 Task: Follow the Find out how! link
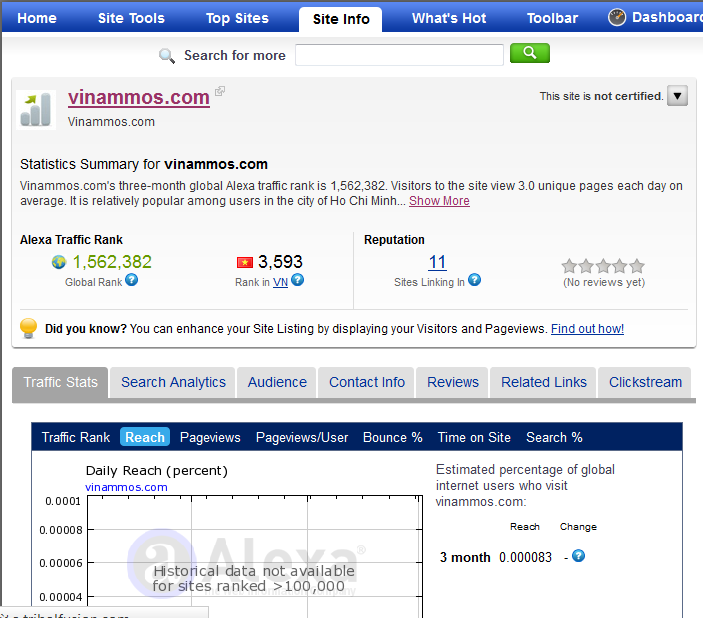coord(587,329)
